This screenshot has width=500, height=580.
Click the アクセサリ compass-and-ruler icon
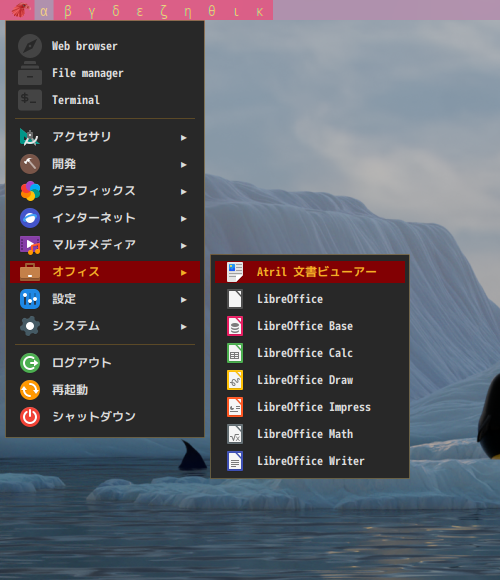pos(30,137)
